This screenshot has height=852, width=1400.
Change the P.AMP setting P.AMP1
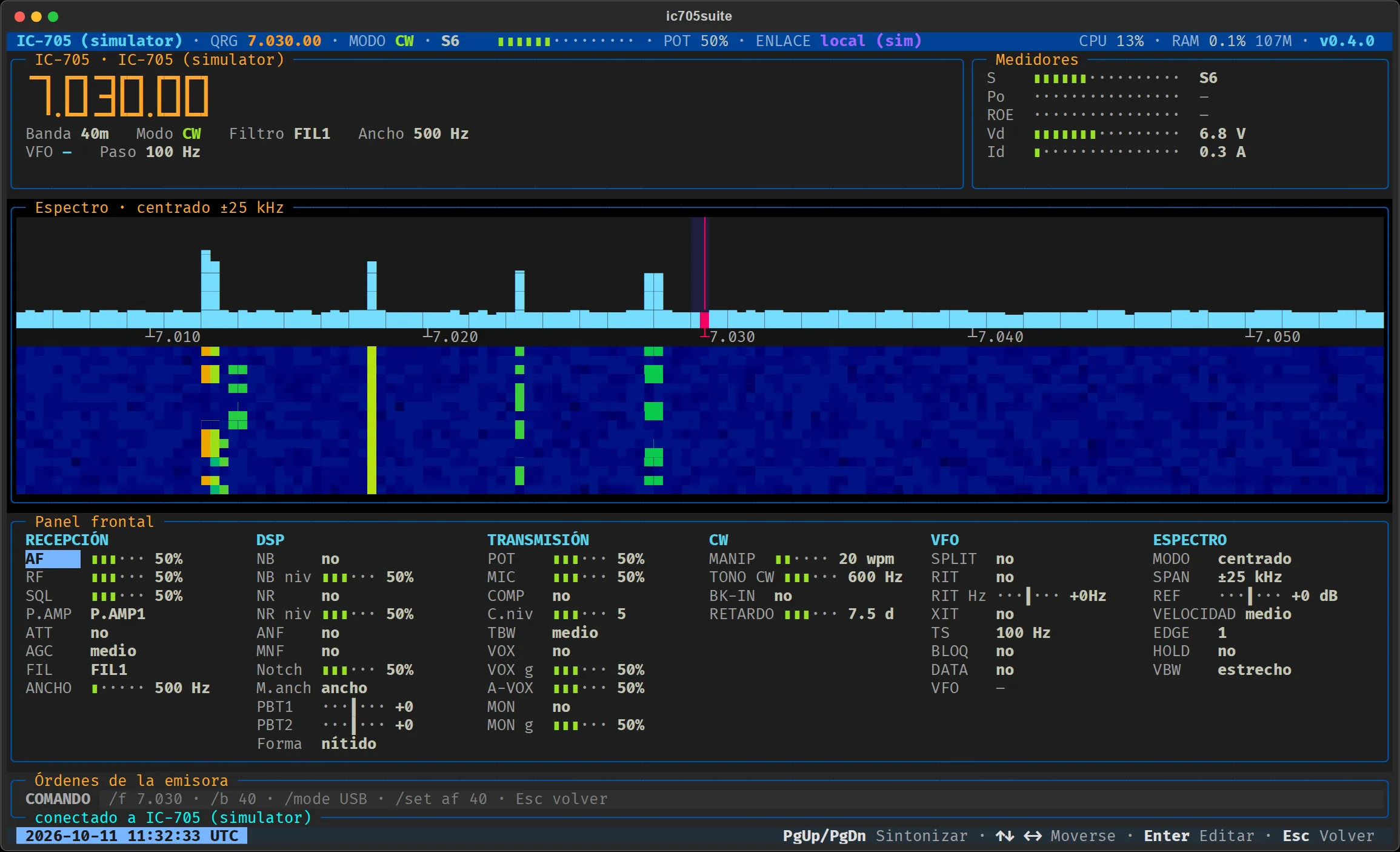118,614
